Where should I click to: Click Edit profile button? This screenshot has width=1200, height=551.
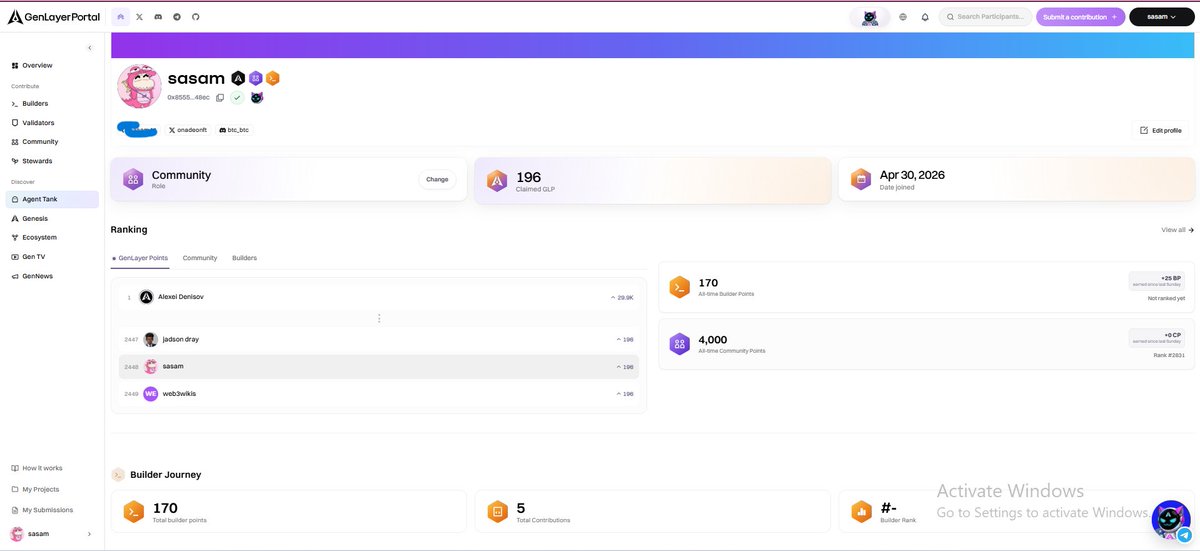(1161, 130)
